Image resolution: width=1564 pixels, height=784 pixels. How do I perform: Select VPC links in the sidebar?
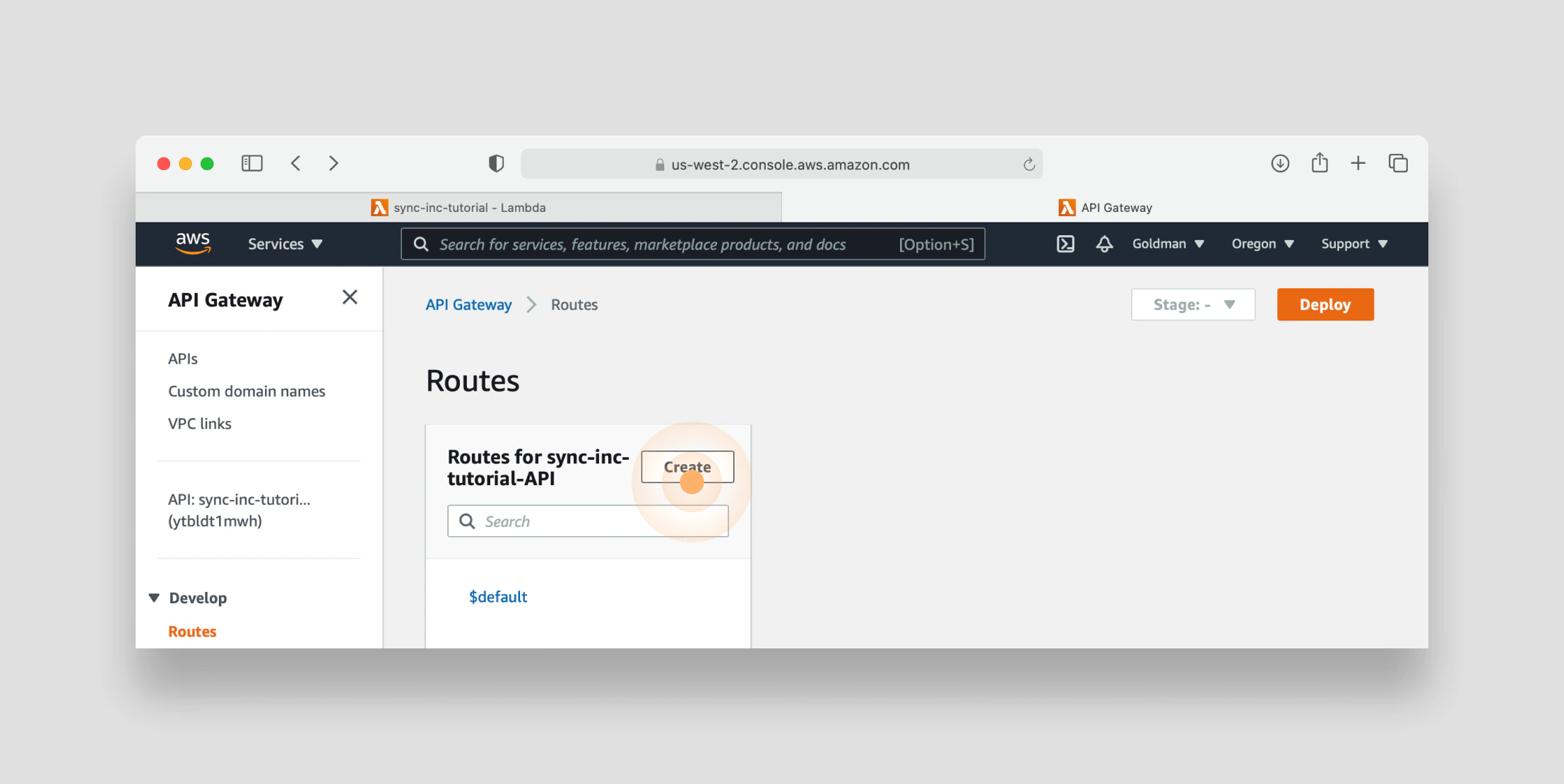pyautogui.click(x=200, y=424)
